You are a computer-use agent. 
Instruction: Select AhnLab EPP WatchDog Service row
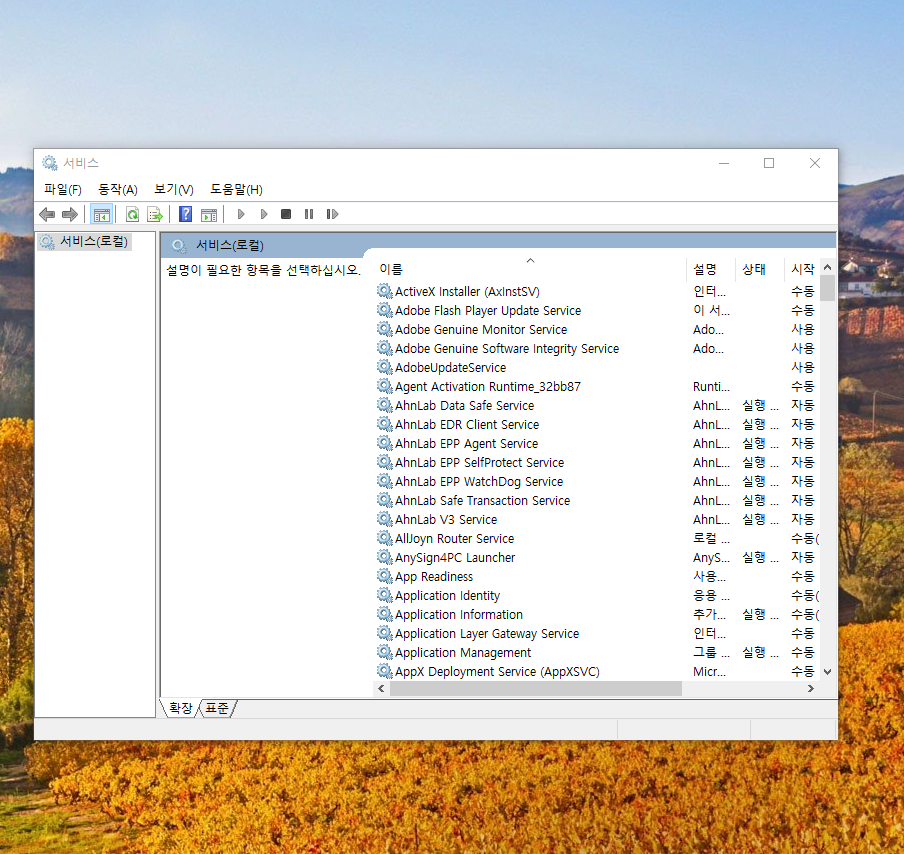pos(597,481)
